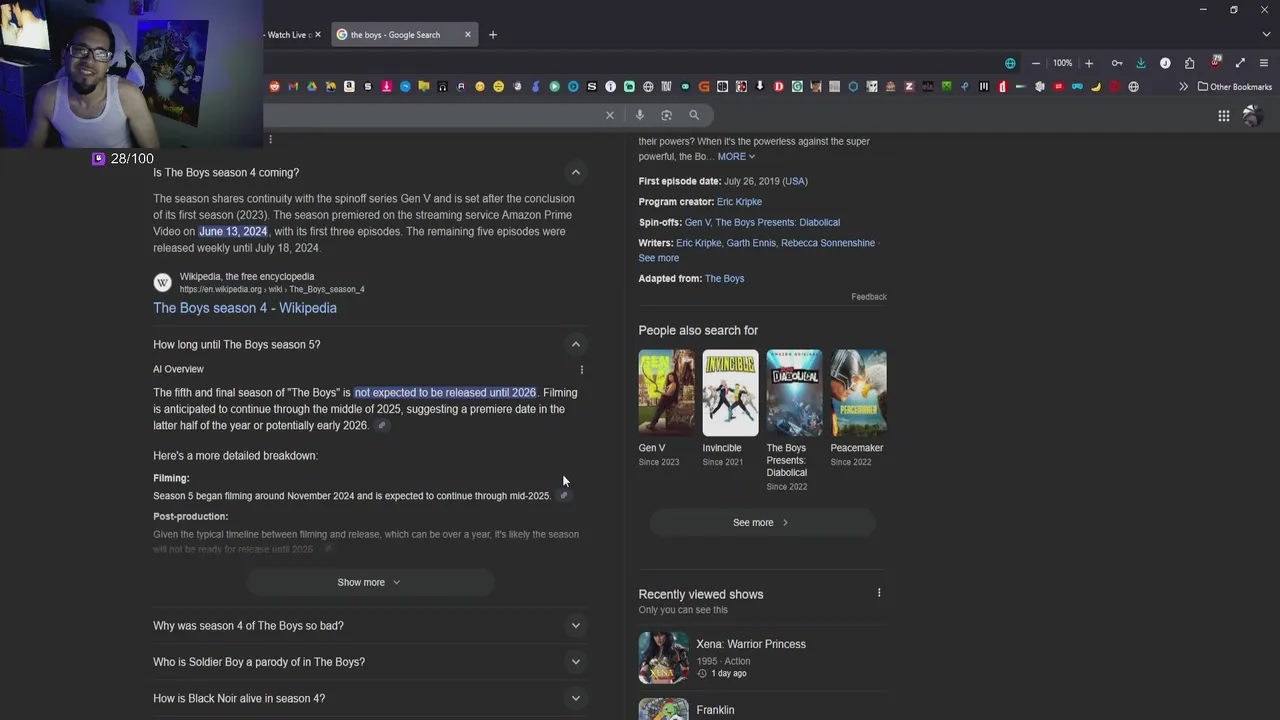Screen dimensions: 1280x720
Task: Open the Rebecca Sonnenshine writer link
Action: 828,243
